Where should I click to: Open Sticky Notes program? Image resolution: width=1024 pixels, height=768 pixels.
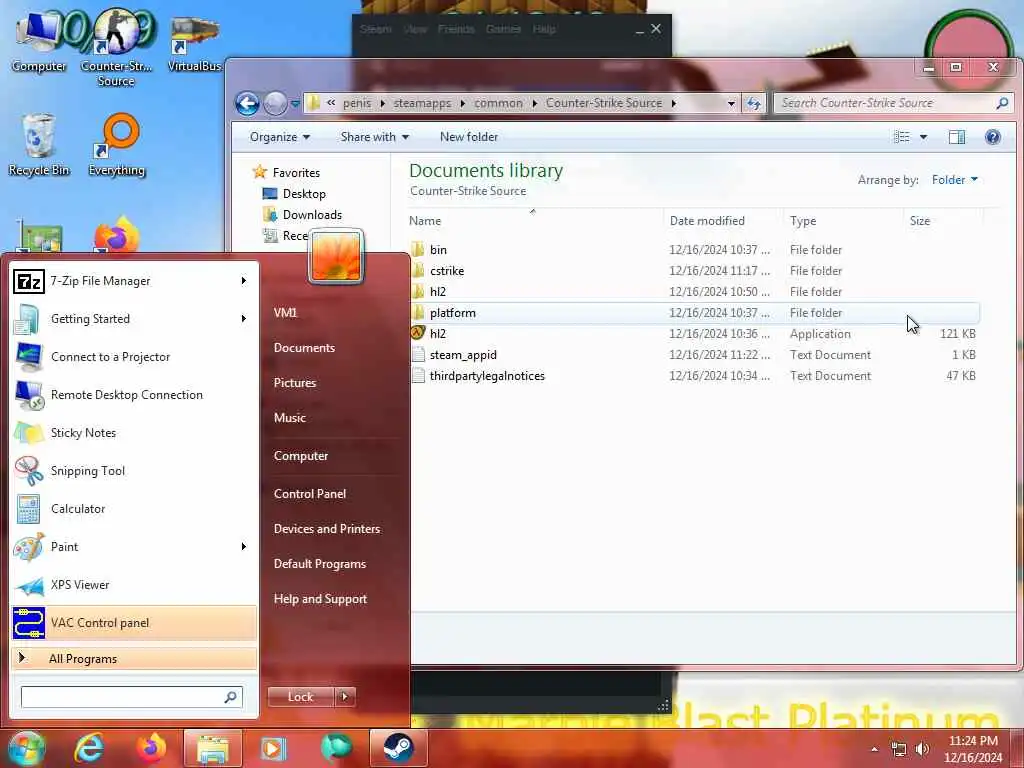click(x=134, y=432)
